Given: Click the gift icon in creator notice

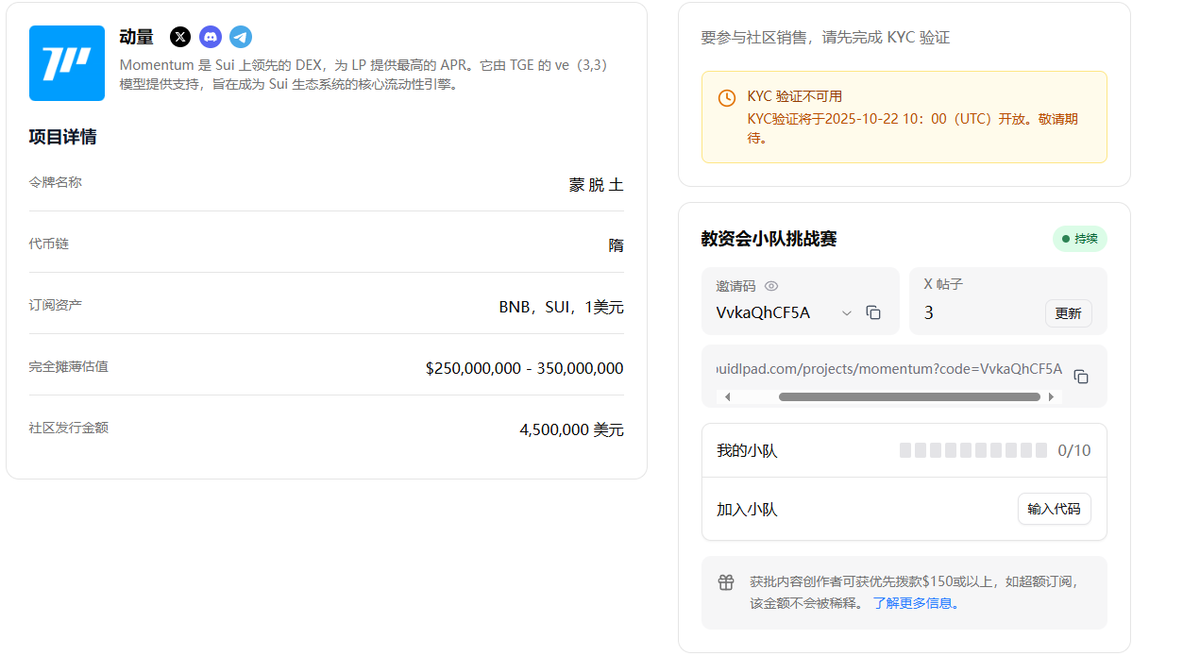Looking at the screenshot, I should [x=726, y=582].
